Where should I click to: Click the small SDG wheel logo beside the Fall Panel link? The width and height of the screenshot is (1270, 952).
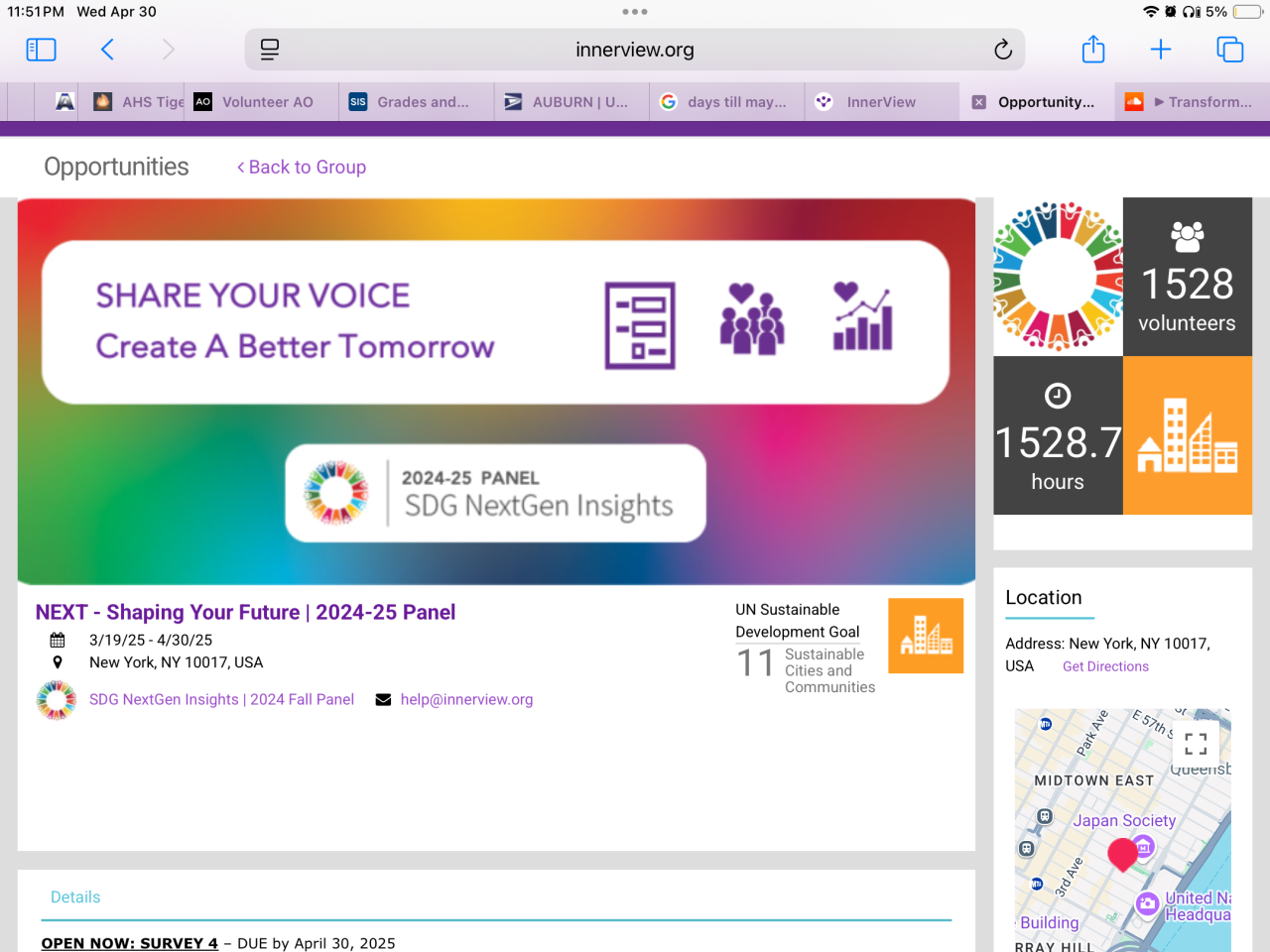(57, 700)
